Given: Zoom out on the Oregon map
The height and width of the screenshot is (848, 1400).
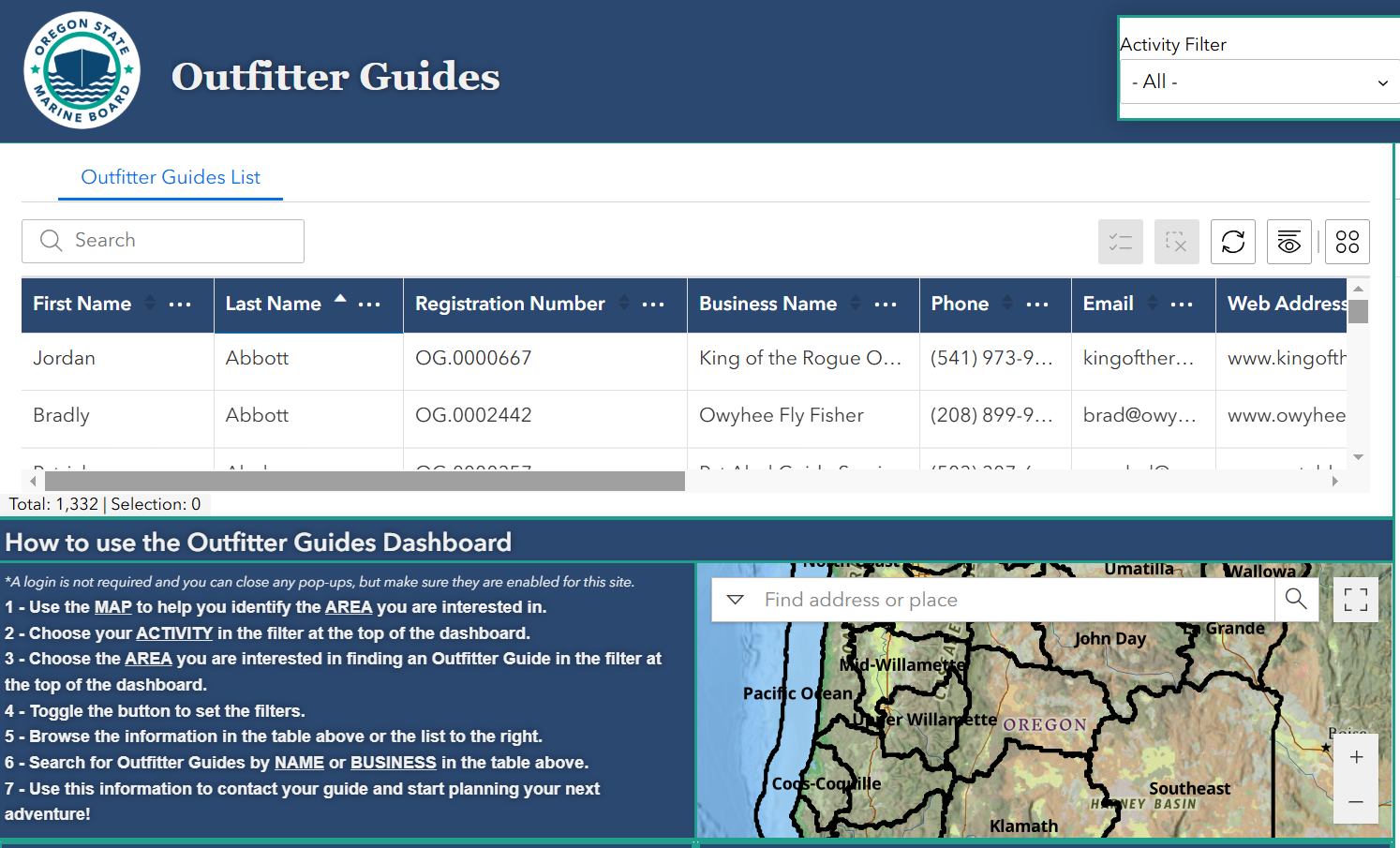Looking at the screenshot, I should (1355, 802).
